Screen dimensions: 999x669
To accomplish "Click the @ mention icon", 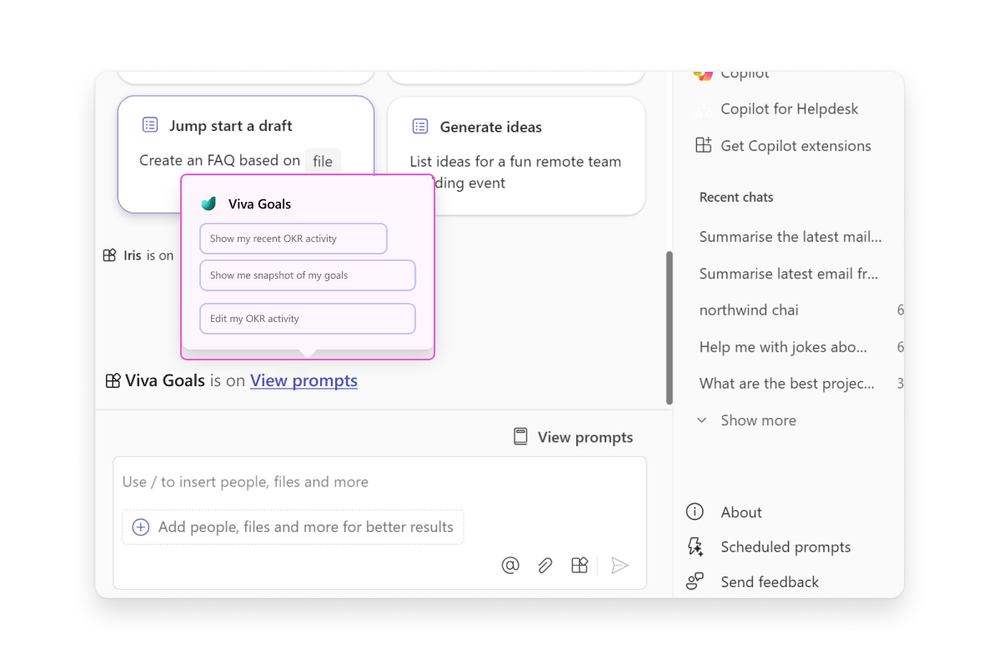I will (510, 565).
